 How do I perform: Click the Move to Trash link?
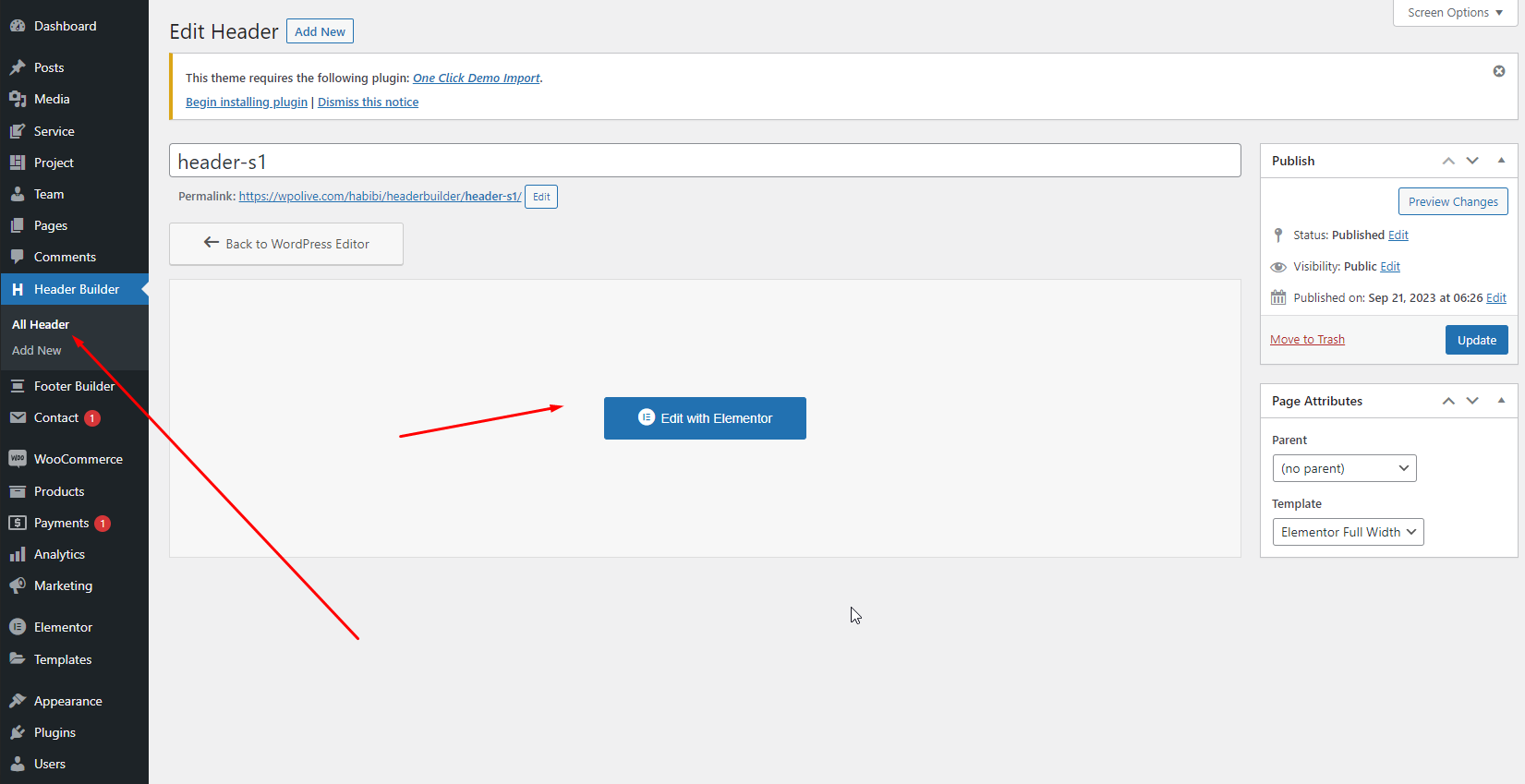click(x=1307, y=340)
